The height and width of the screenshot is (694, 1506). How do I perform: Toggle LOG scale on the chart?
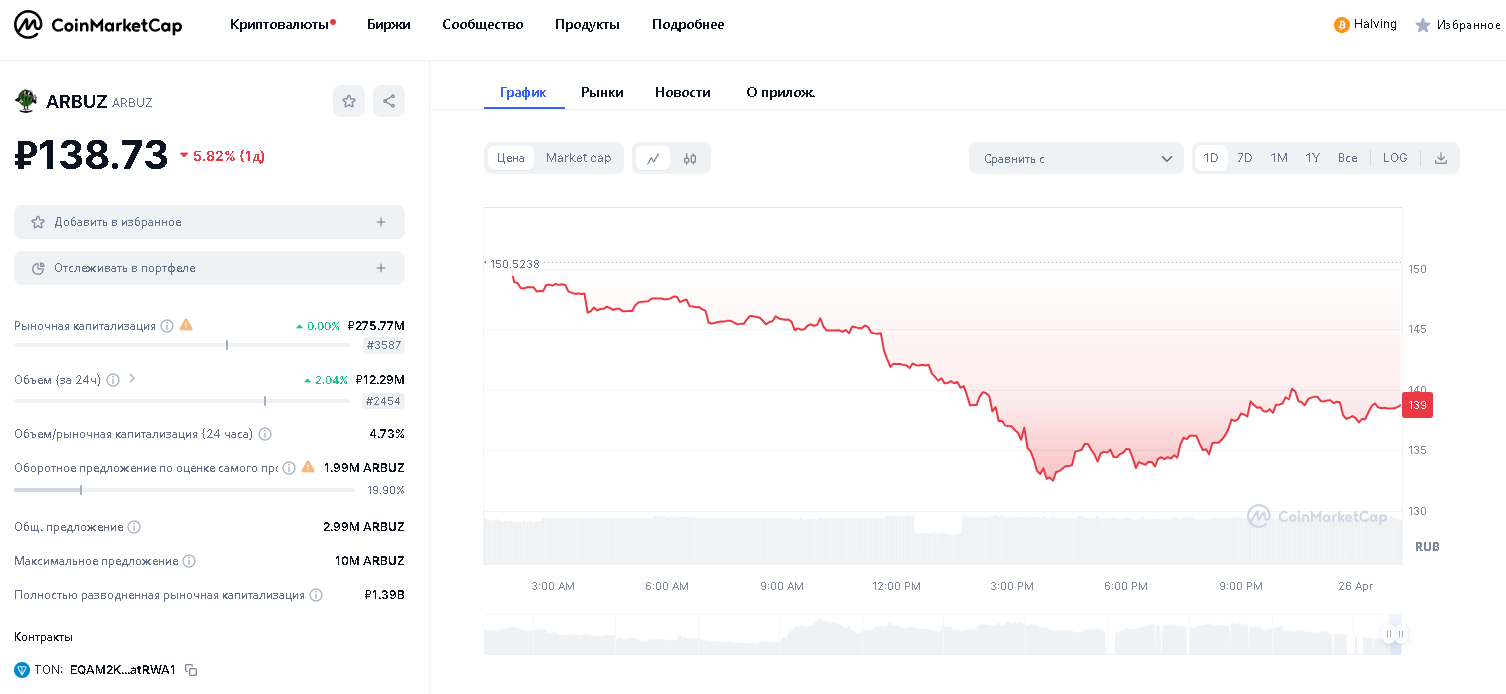click(1395, 158)
